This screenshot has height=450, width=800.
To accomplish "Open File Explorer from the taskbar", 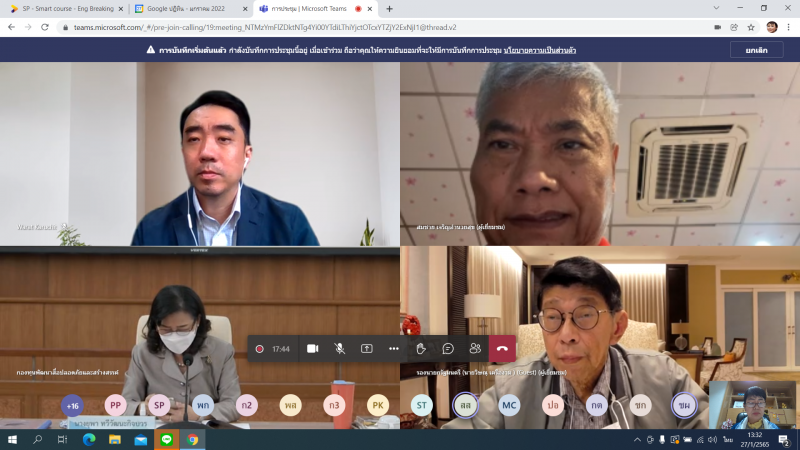I will click(x=115, y=440).
